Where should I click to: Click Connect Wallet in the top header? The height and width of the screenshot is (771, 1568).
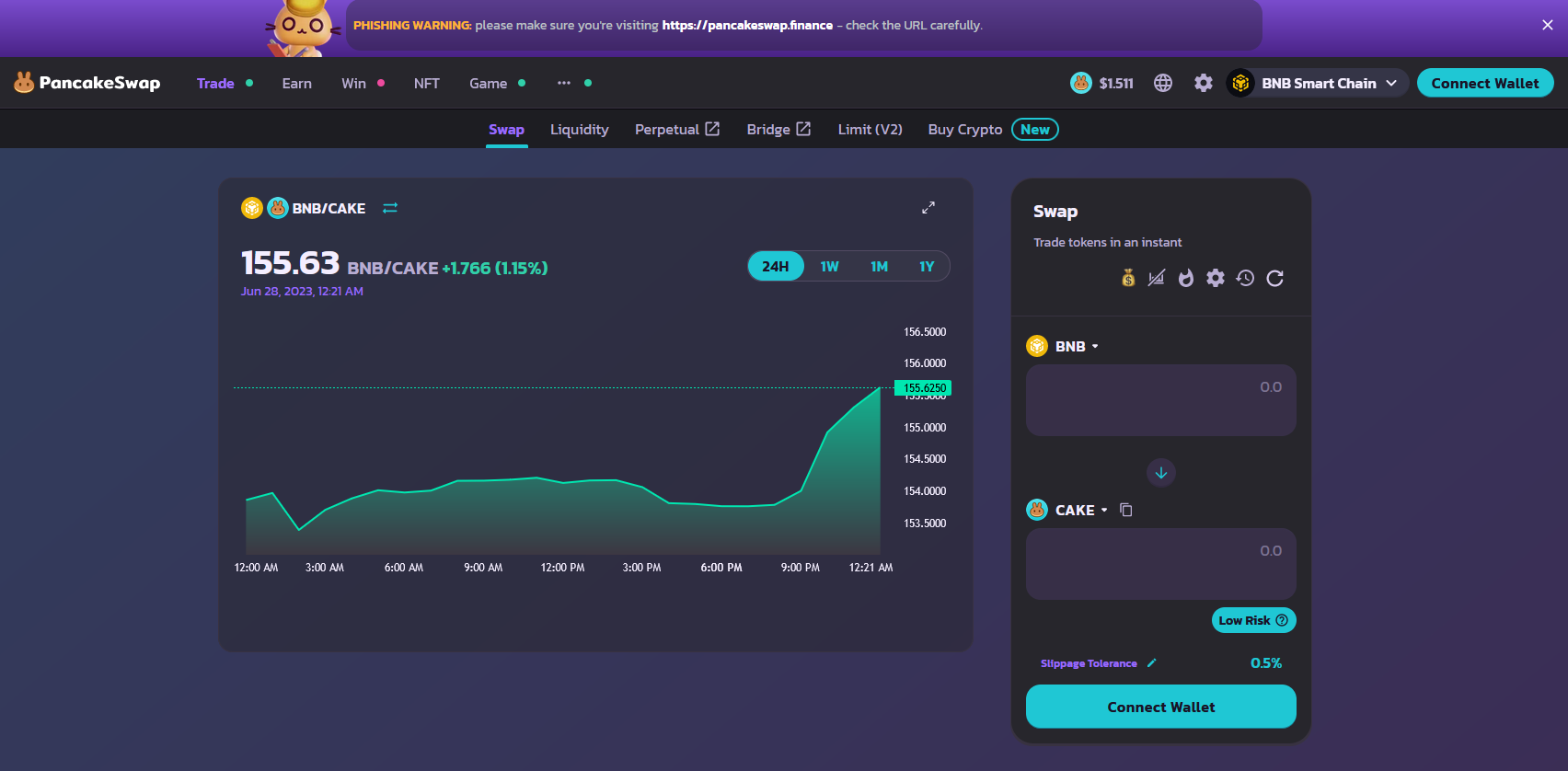pyautogui.click(x=1485, y=83)
